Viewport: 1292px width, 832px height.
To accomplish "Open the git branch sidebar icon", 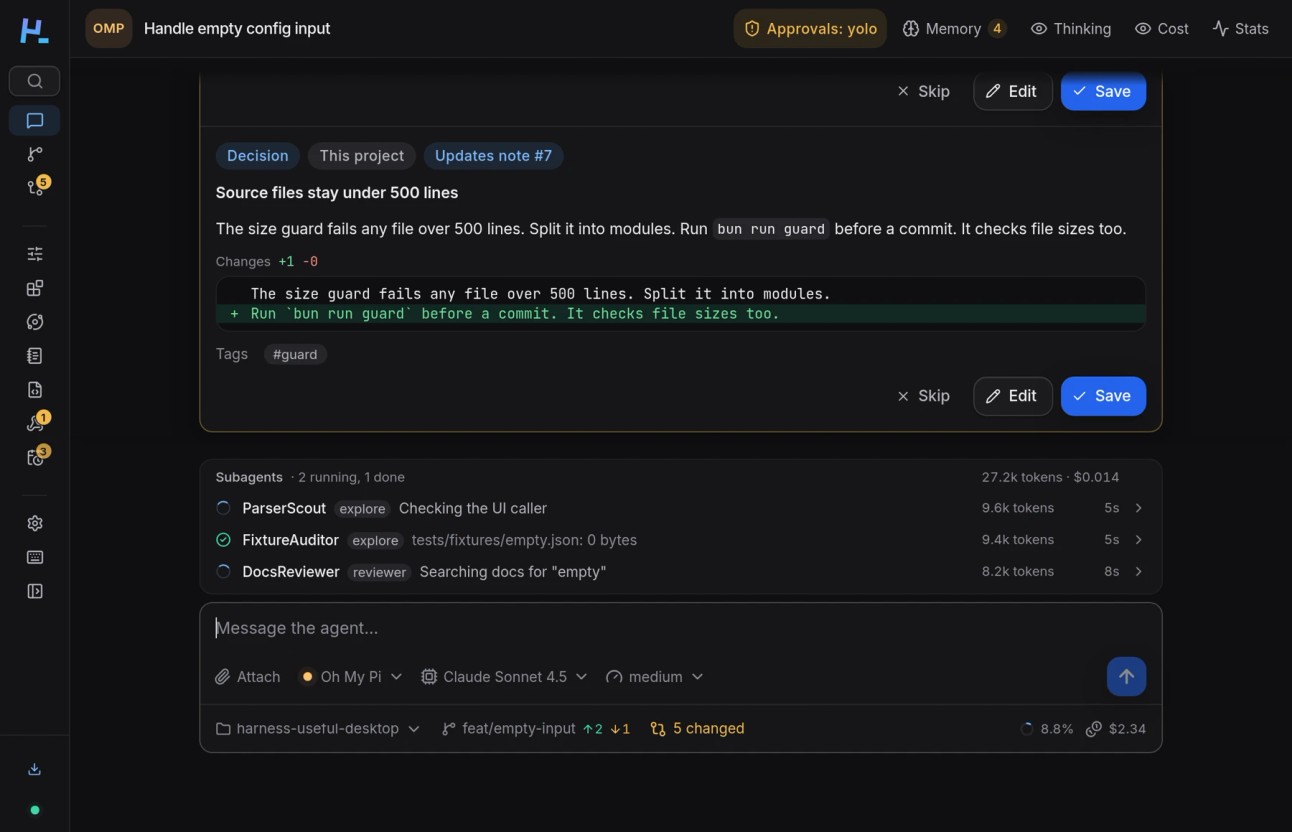I will click(x=34, y=154).
